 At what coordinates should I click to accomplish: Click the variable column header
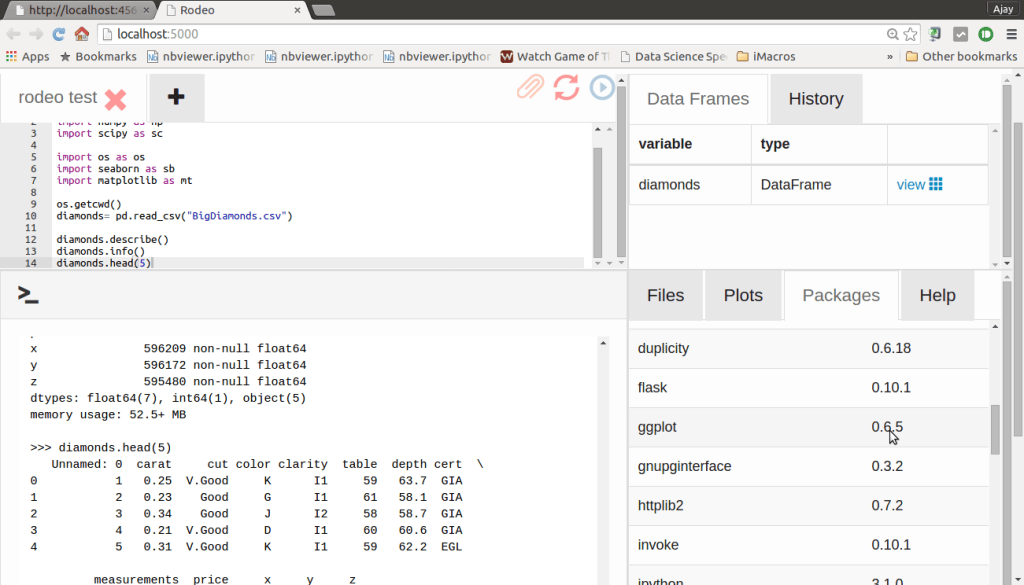click(690, 144)
